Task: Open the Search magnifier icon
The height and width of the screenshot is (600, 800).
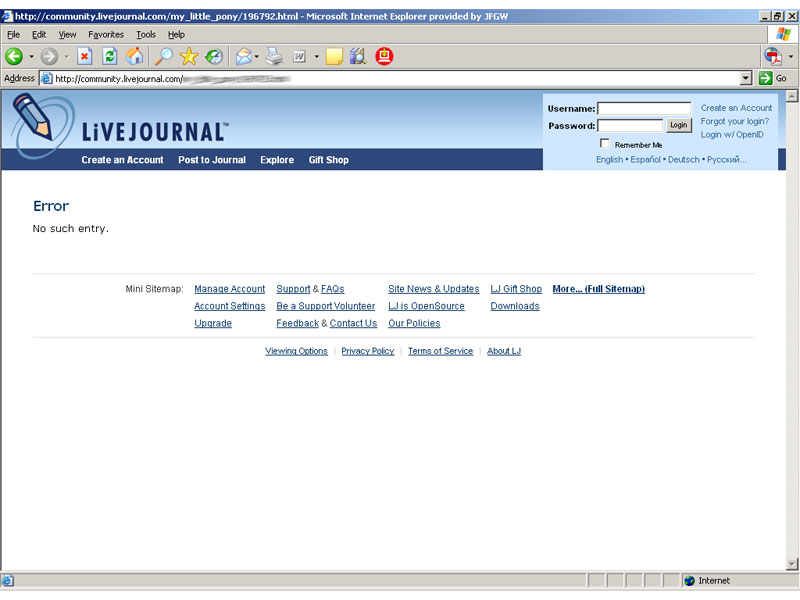Action: 163,57
